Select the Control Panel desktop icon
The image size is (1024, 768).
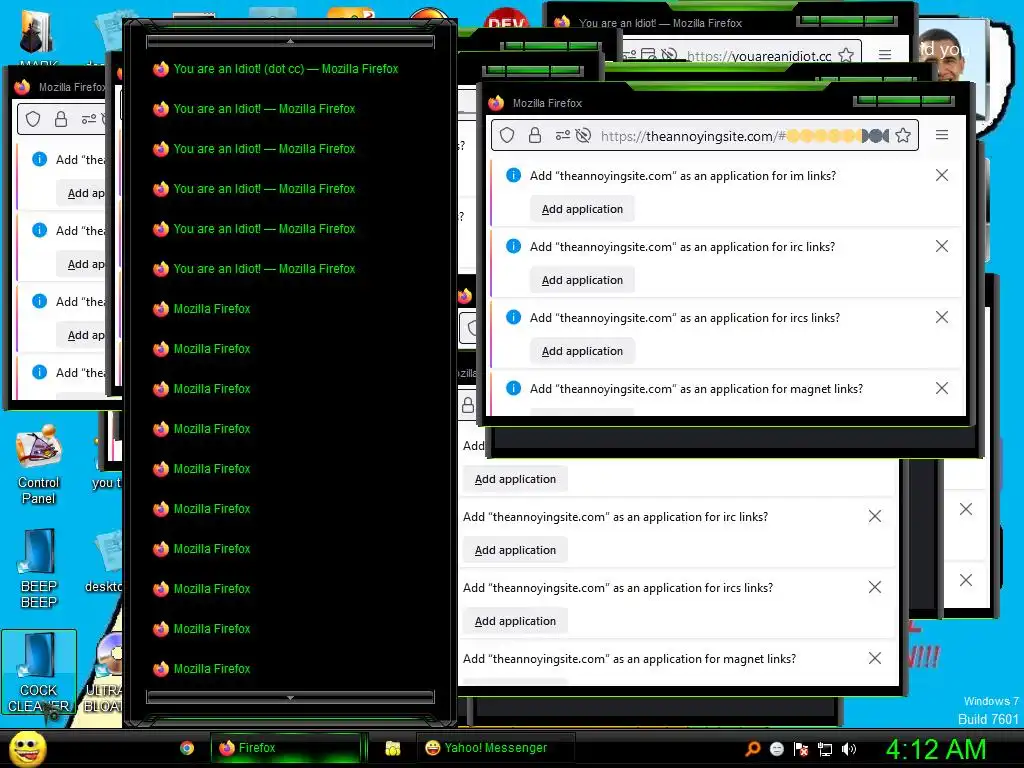pos(39,465)
